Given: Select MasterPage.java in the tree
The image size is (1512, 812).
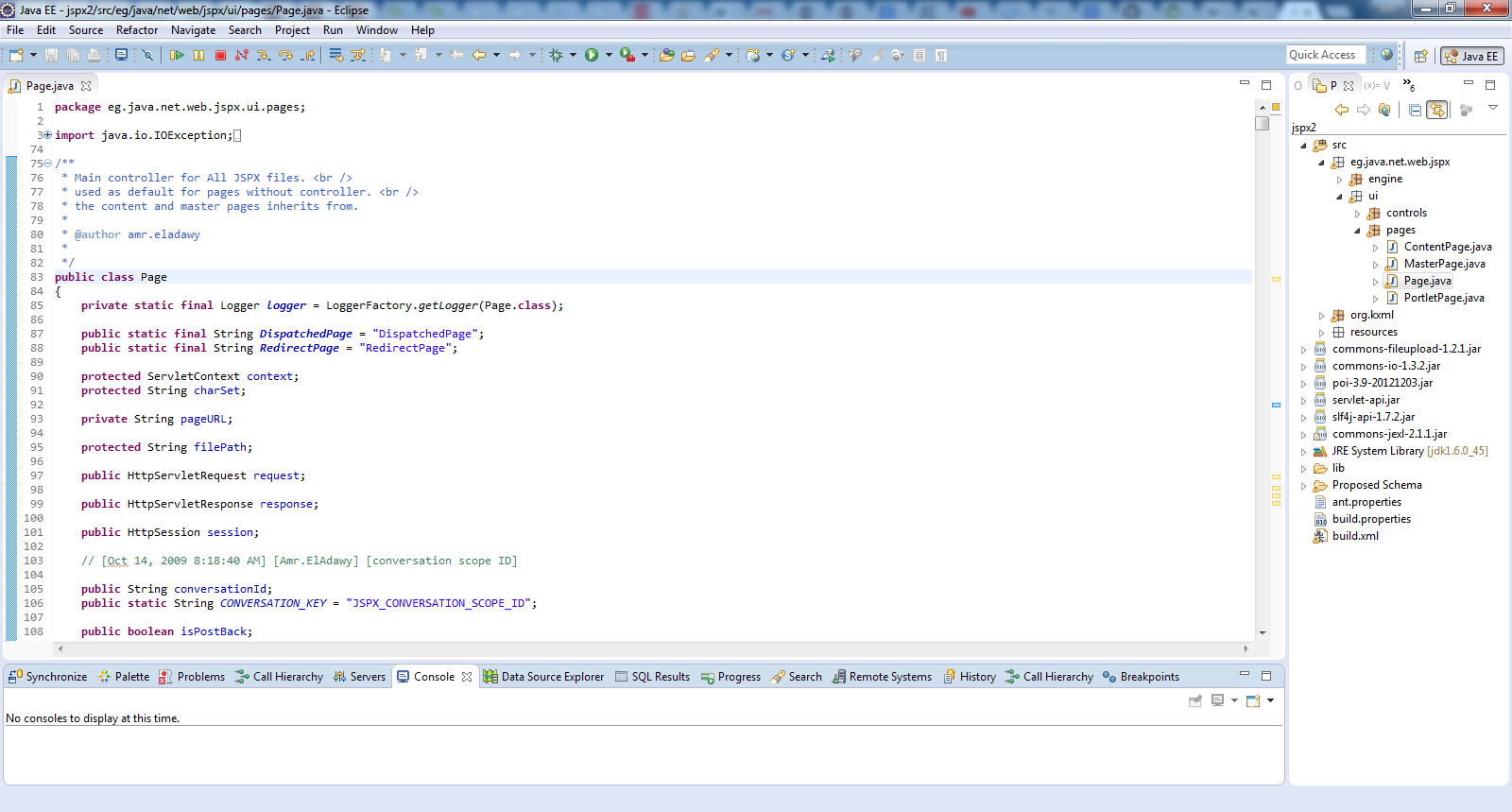Looking at the screenshot, I should pos(1444,264).
